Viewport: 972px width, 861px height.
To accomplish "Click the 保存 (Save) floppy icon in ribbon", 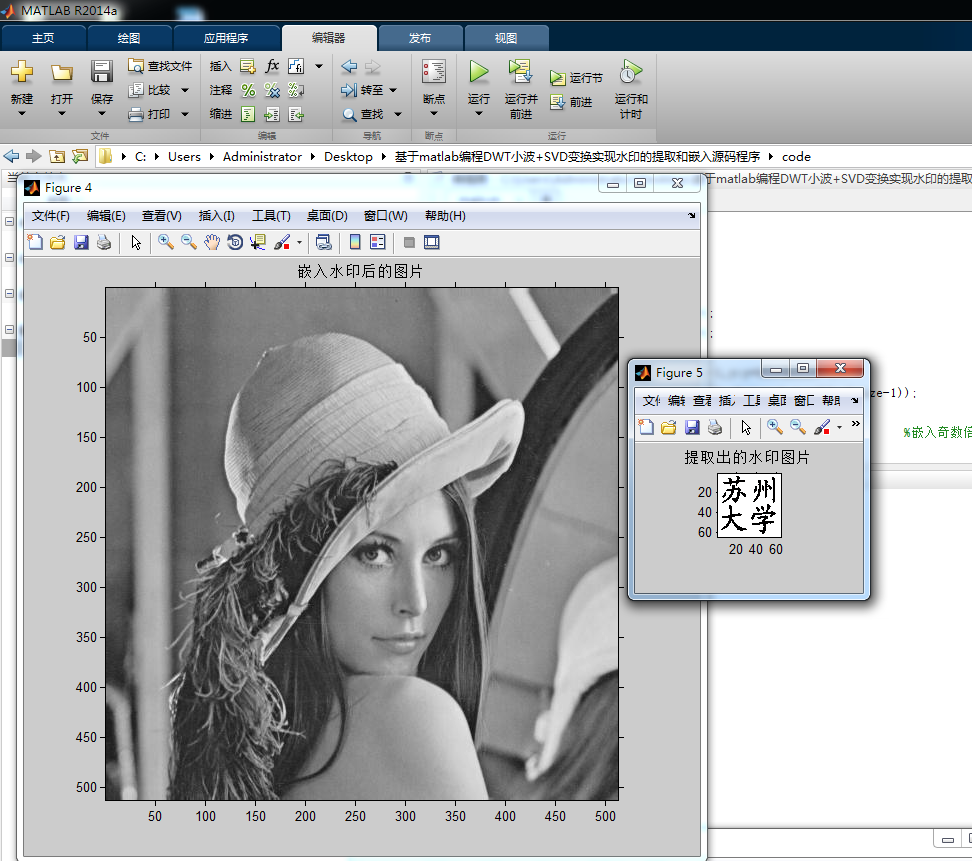I will coord(102,72).
